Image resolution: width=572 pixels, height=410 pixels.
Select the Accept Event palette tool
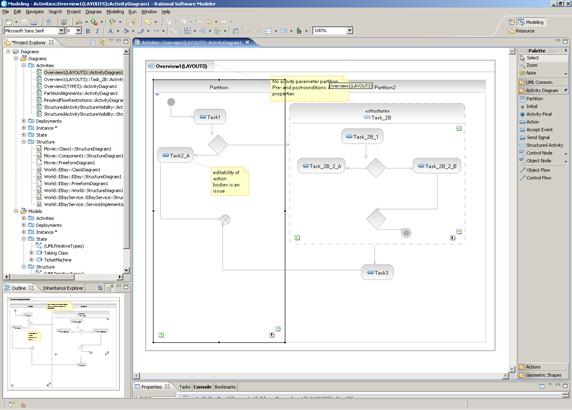(x=542, y=129)
